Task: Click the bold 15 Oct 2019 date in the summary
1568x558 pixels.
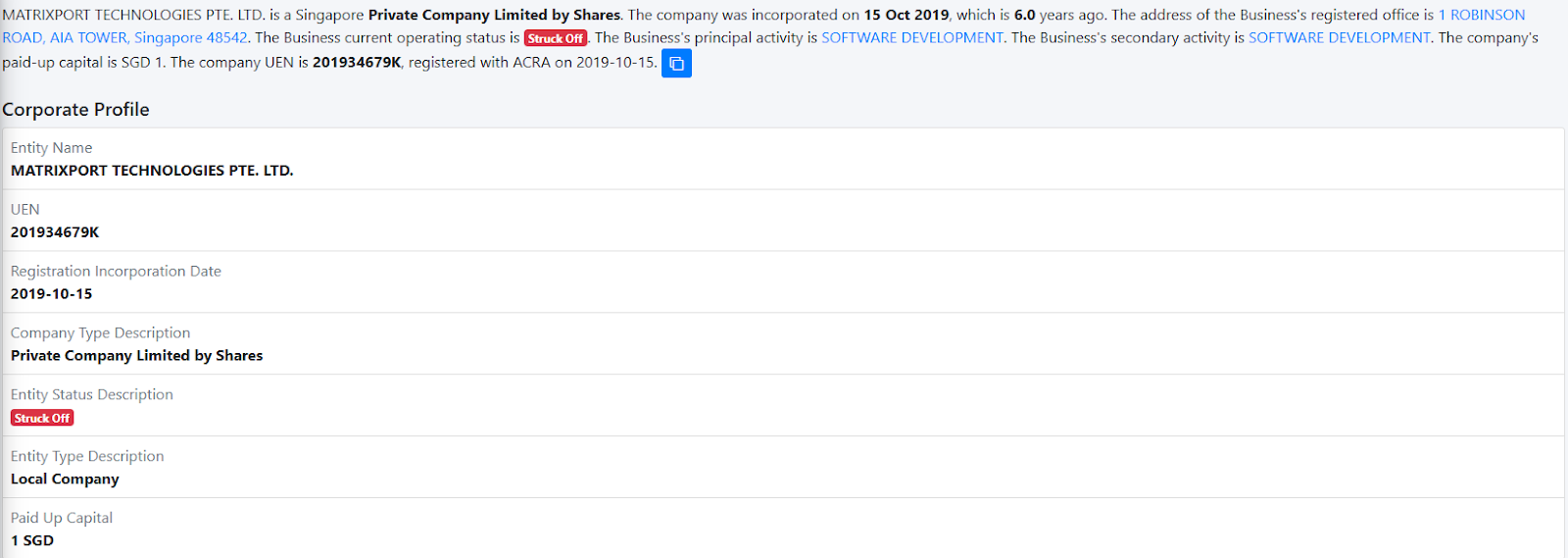Action: tap(906, 15)
